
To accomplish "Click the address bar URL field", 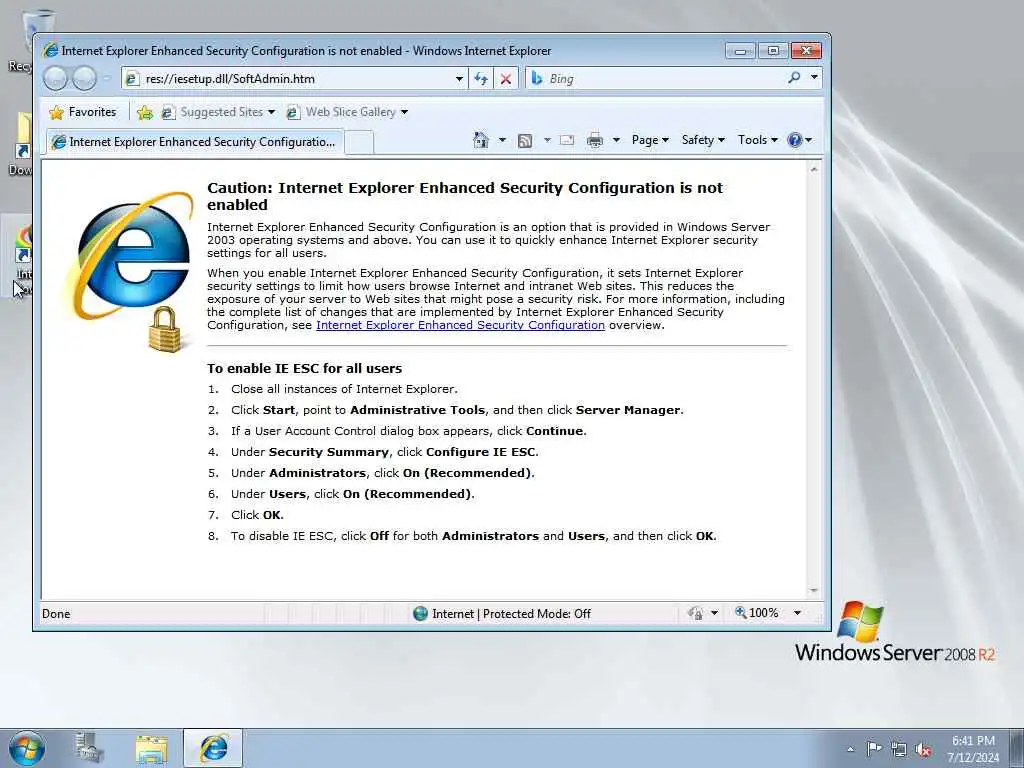I will tap(297, 79).
